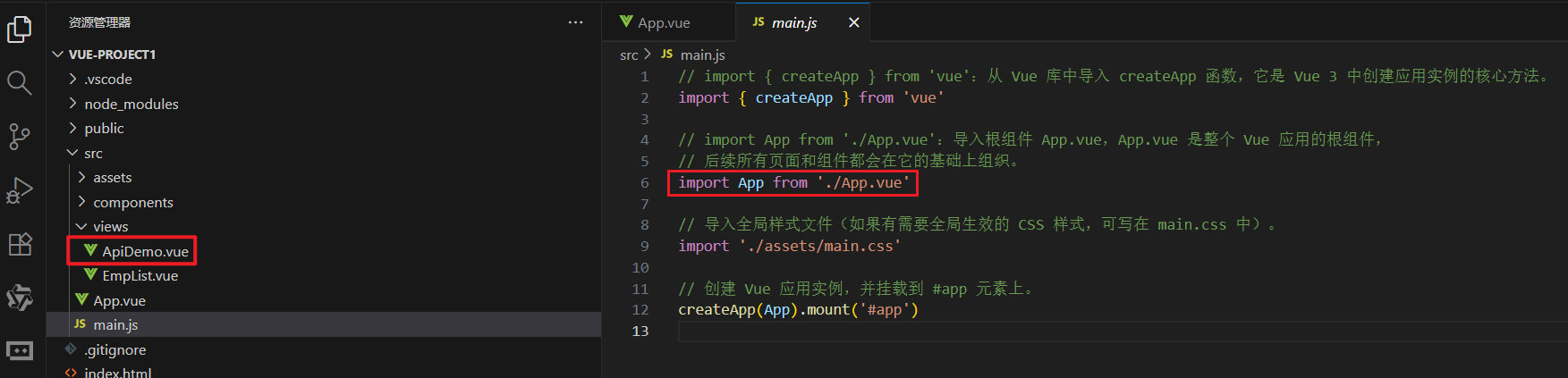Click the JS icon beside main.js in tree
This screenshot has width=1568, height=378.
(80, 324)
